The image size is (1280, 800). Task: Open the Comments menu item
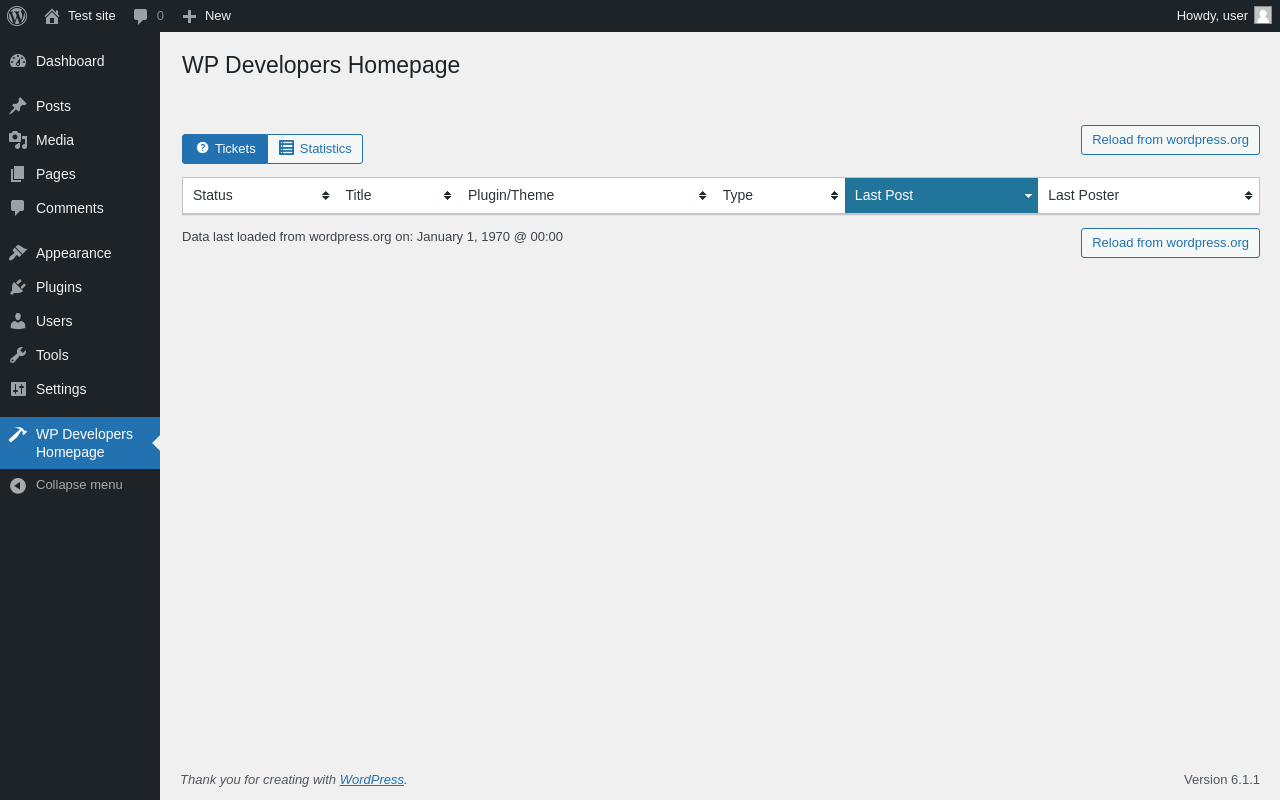click(80, 208)
